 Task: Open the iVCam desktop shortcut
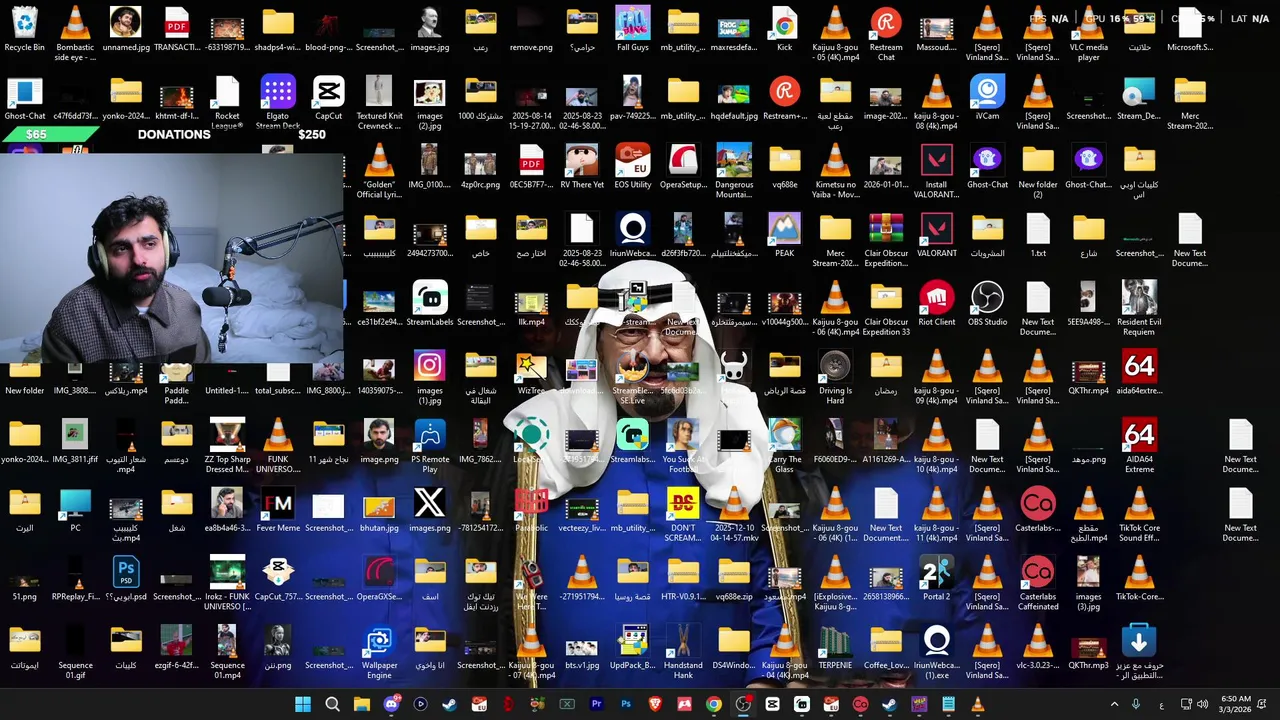[986, 98]
